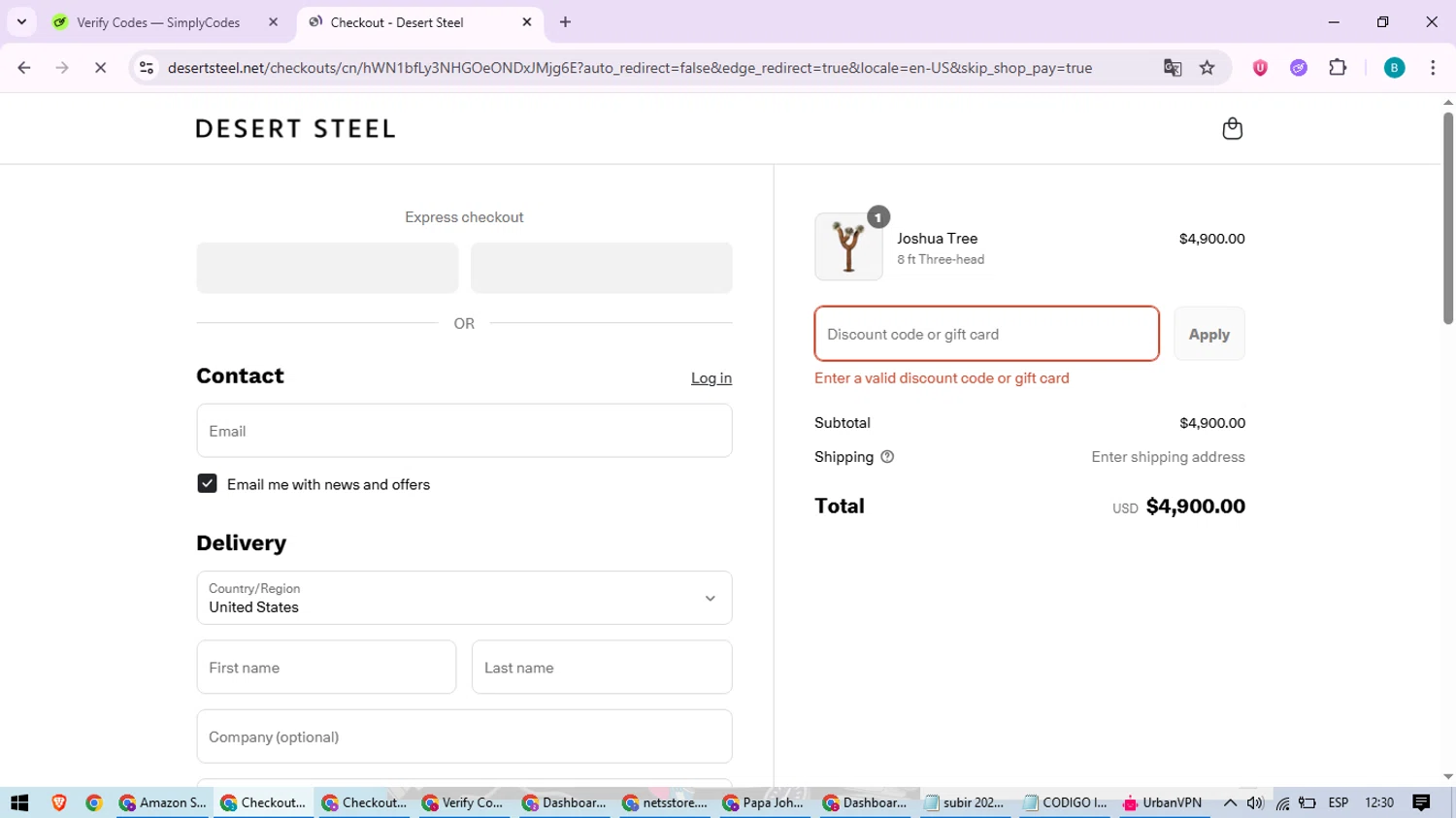
Task: Click the Enter shipping address text
Action: point(1168,457)
